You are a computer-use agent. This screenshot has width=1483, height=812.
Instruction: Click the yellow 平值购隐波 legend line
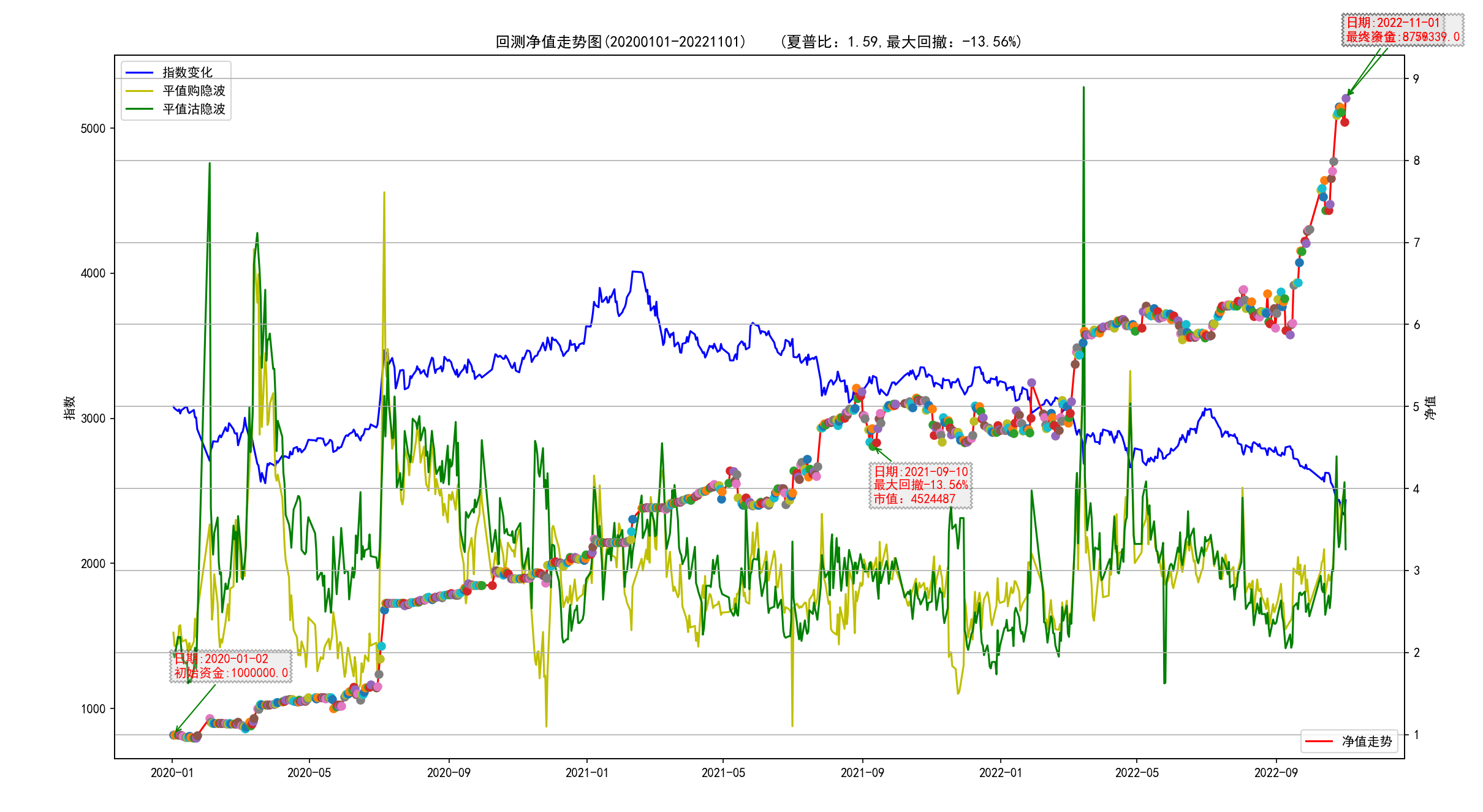tap(139, 91)
